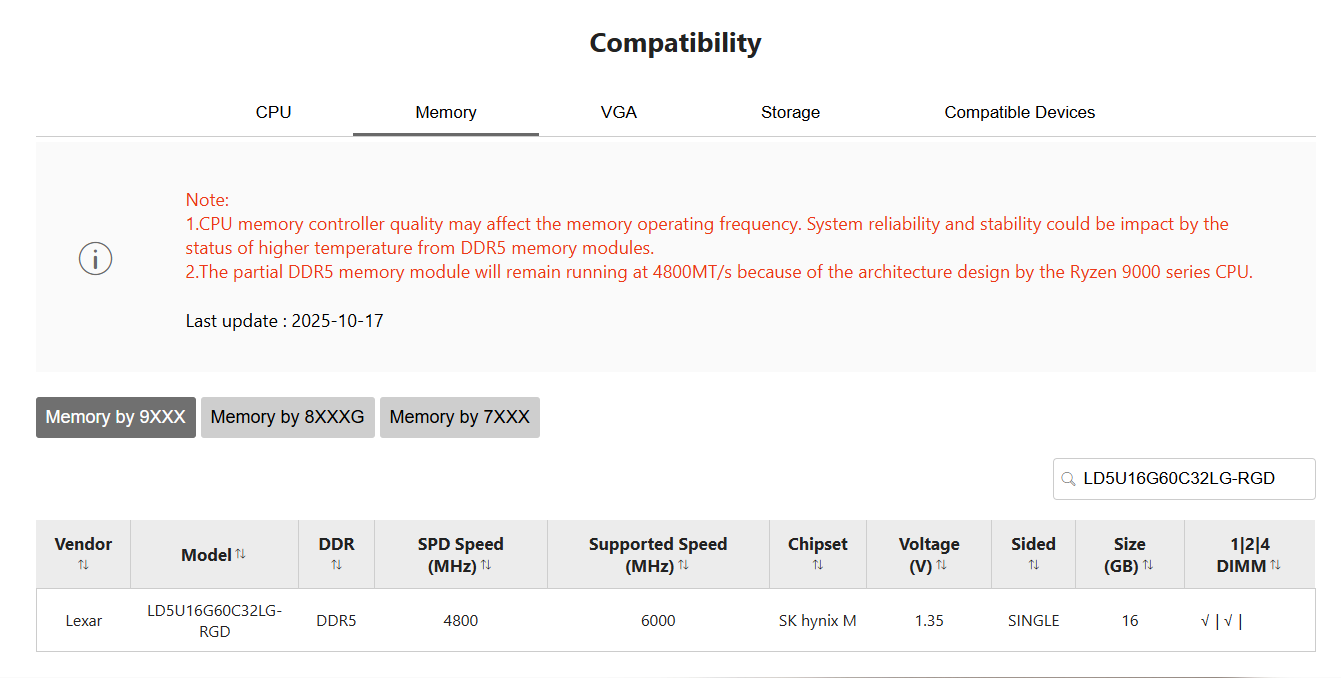Show Memory by 7XXX list
The width and height of the screenshot is (1341, 678).
459,417
